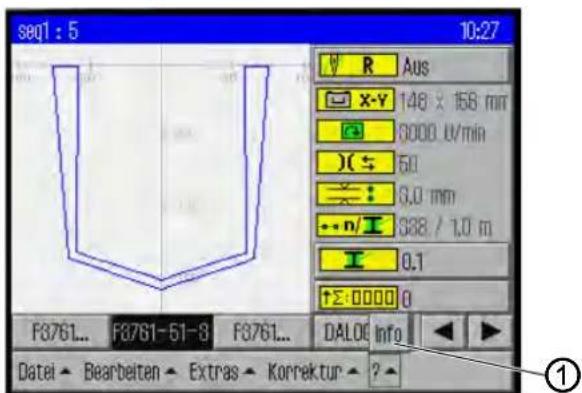Open the ? help menu
The image size is (582, 393).
click(x=385, y=371)
